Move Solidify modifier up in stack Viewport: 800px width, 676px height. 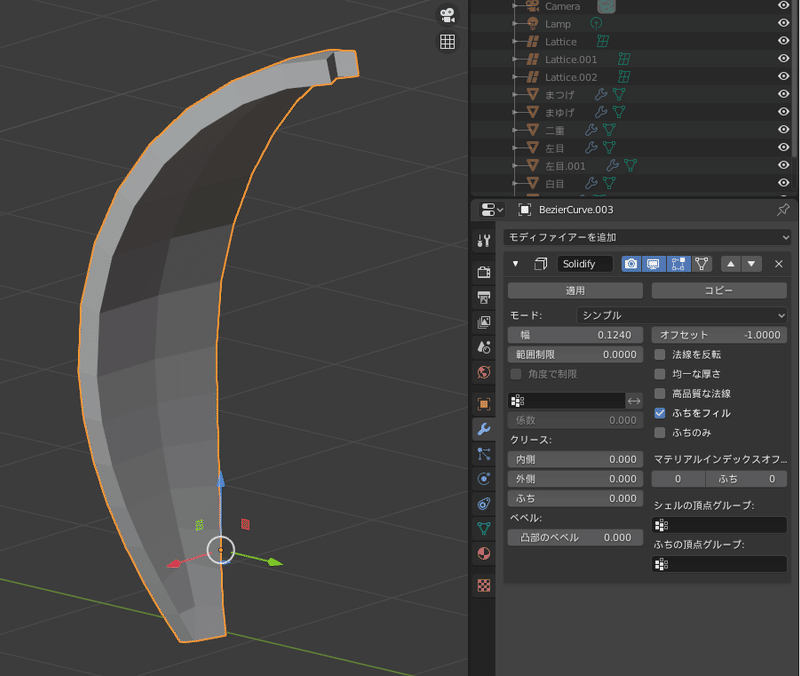coord(730,264)
